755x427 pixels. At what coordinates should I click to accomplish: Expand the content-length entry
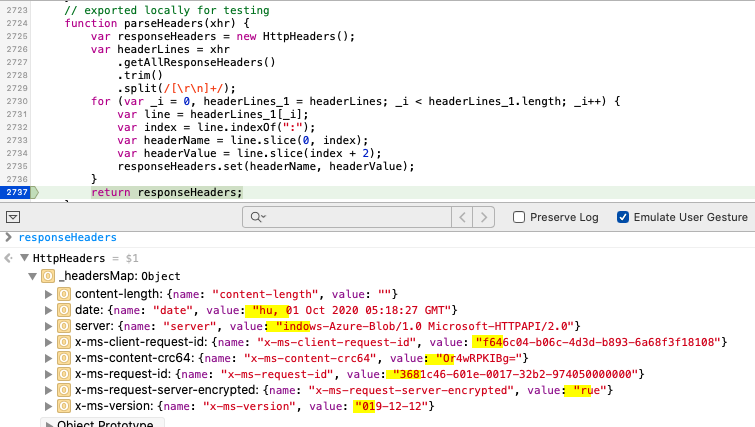48,294
